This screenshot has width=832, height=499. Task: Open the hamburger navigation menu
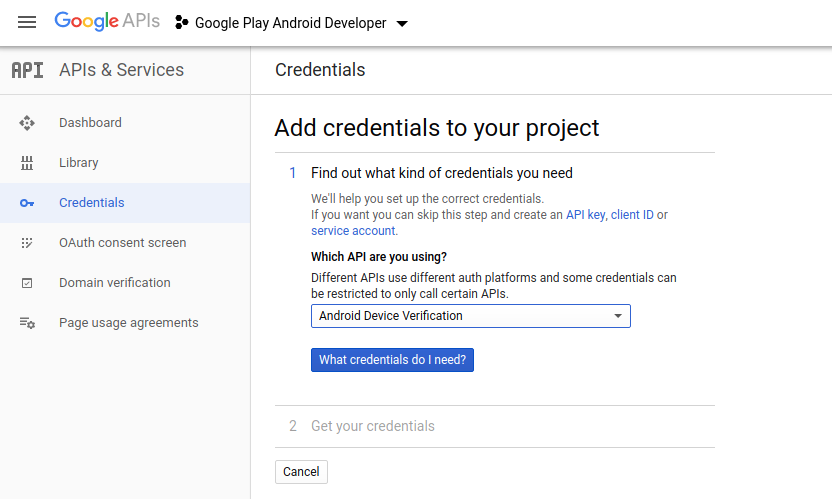coord(27,22)
